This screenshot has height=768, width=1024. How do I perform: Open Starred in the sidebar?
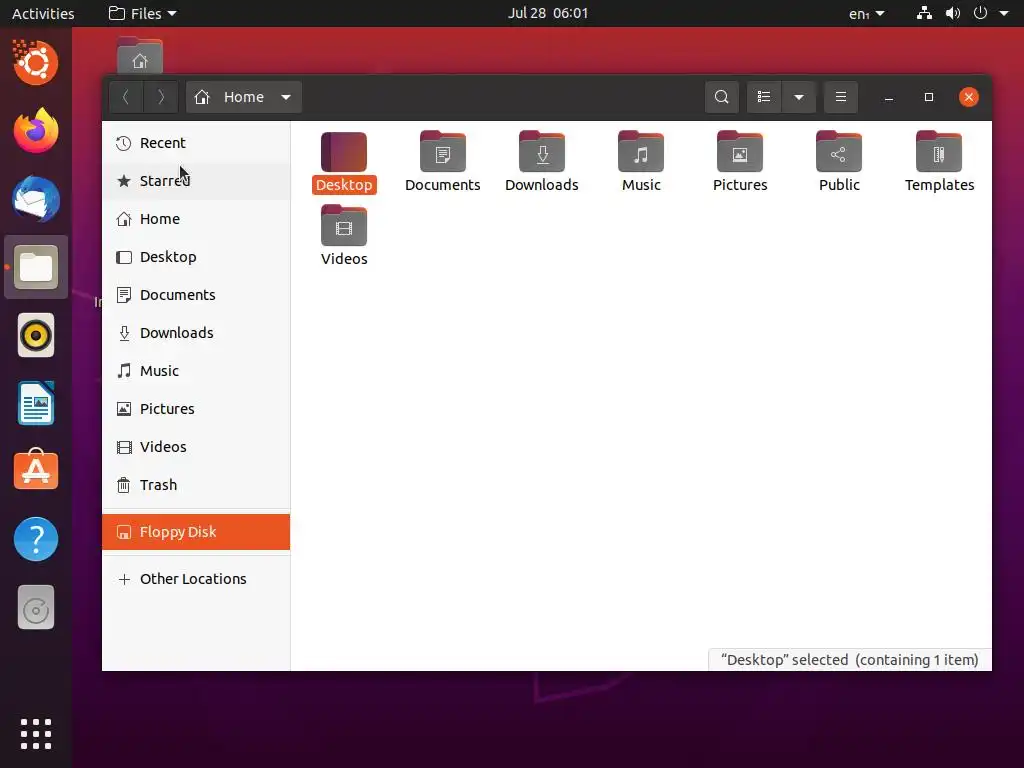(x=196, y=181)
